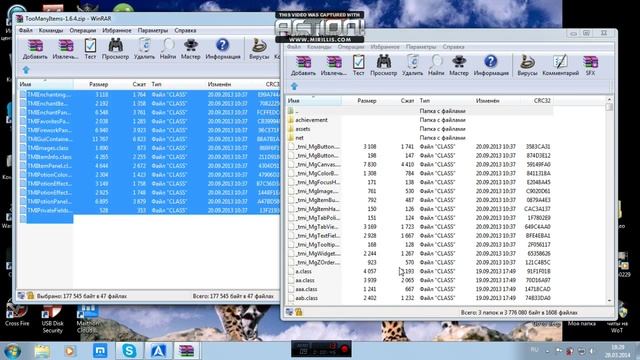640x360 pixels.
Task: Click lock icon in TooManyItems status bar
Action: click(31, 296)
